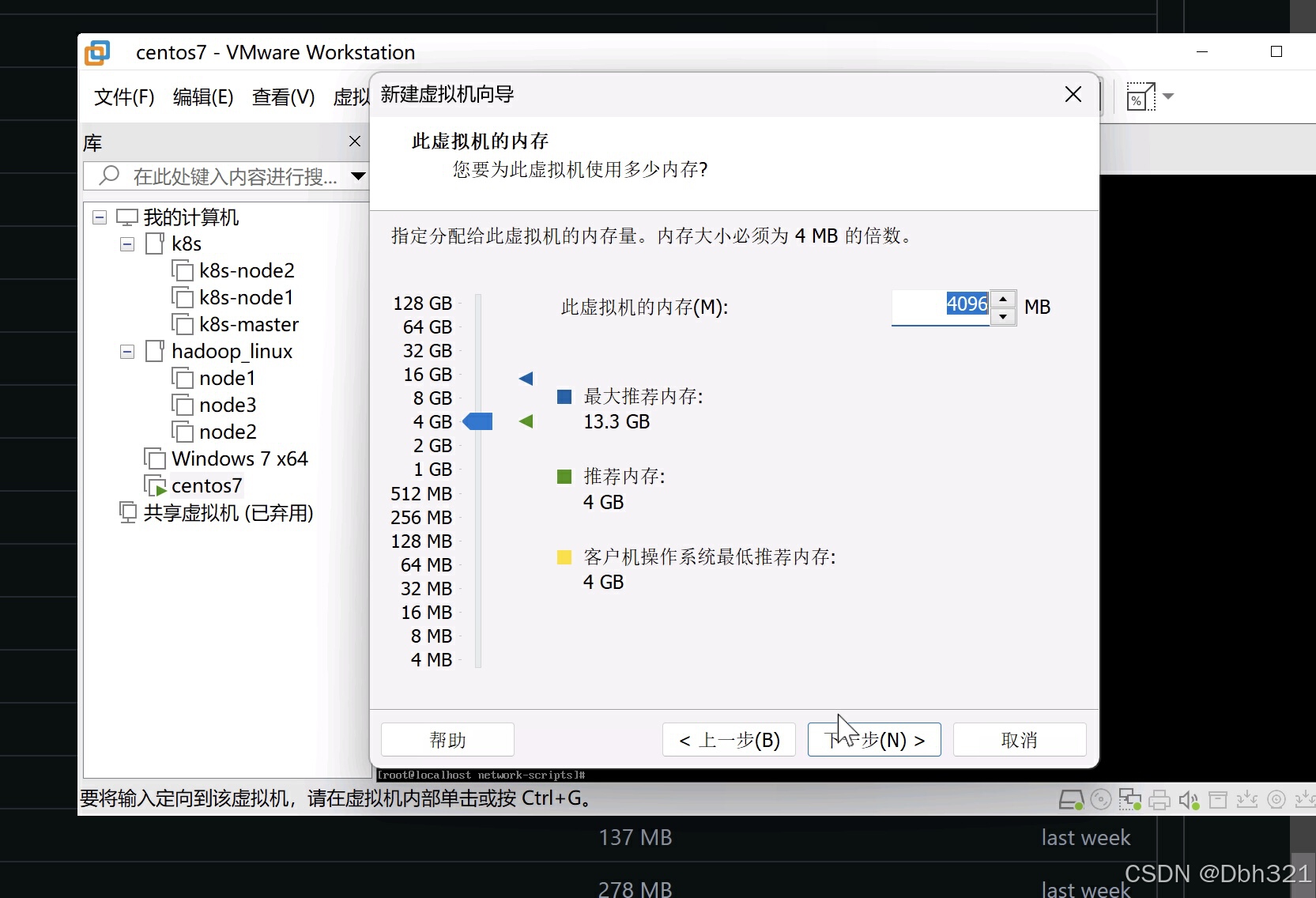Viewport: 1316px width, 898px height.
Task: Click the node3 VM icon
Action: [x=183, y=405]
